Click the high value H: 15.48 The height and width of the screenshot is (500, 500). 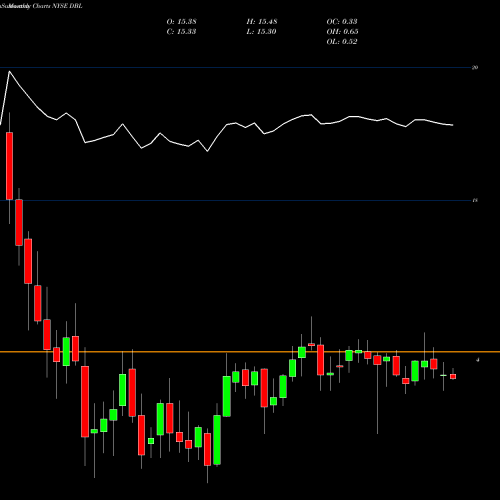pyautogui.click(x=262, y=21)
